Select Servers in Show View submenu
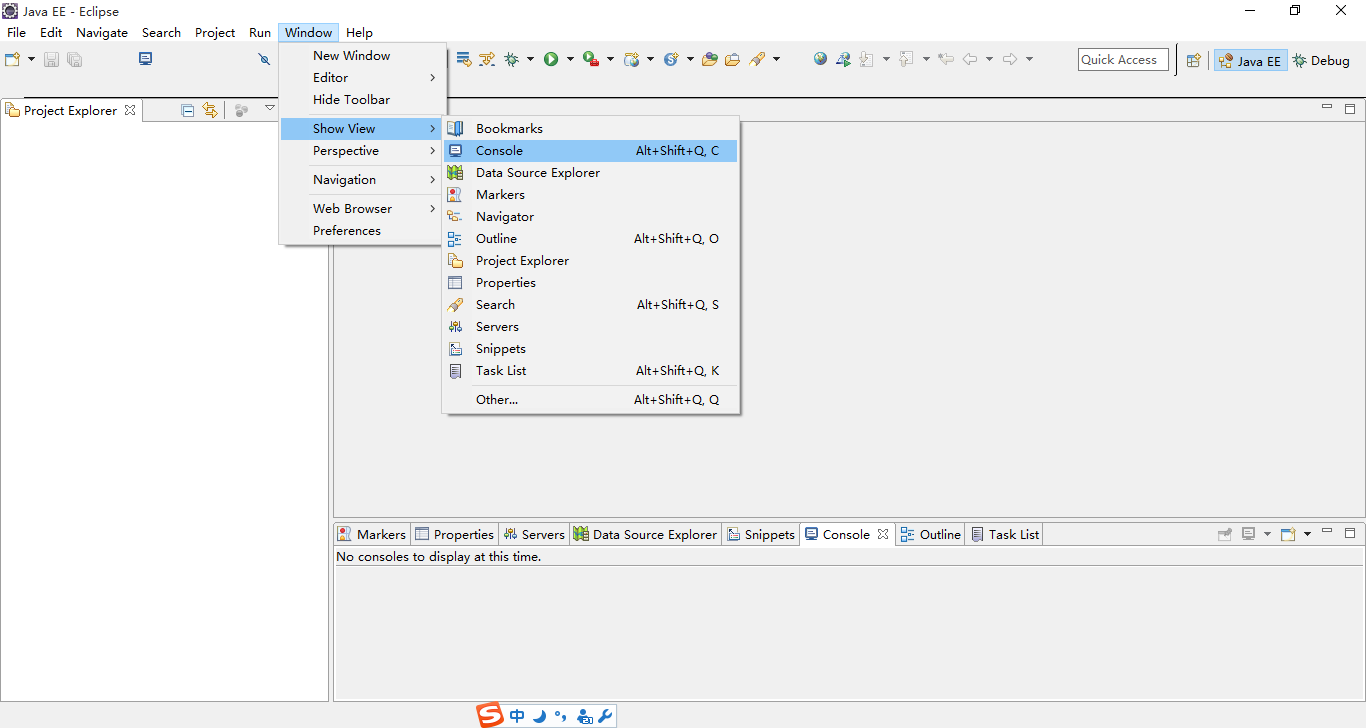 click(590, 327)
